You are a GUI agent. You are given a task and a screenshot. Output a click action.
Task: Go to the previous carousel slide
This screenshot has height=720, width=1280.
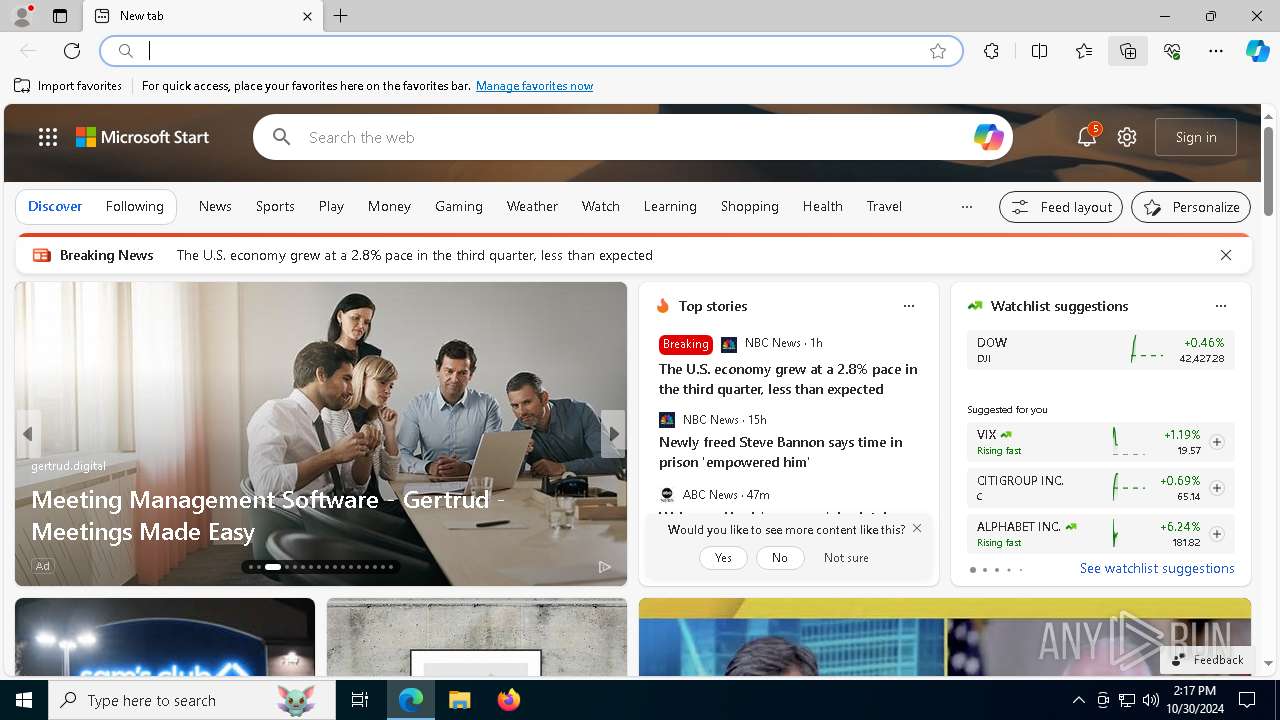pyautogui.click(x=28, y=434)
